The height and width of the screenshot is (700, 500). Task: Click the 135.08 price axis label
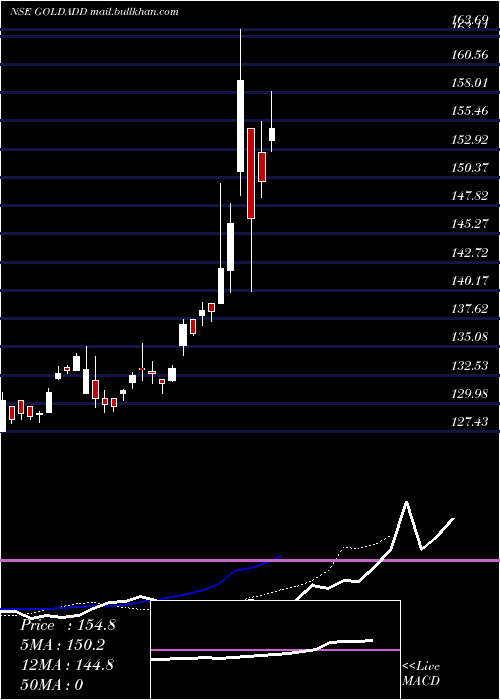pyautogui.click(x=470, y=337)
